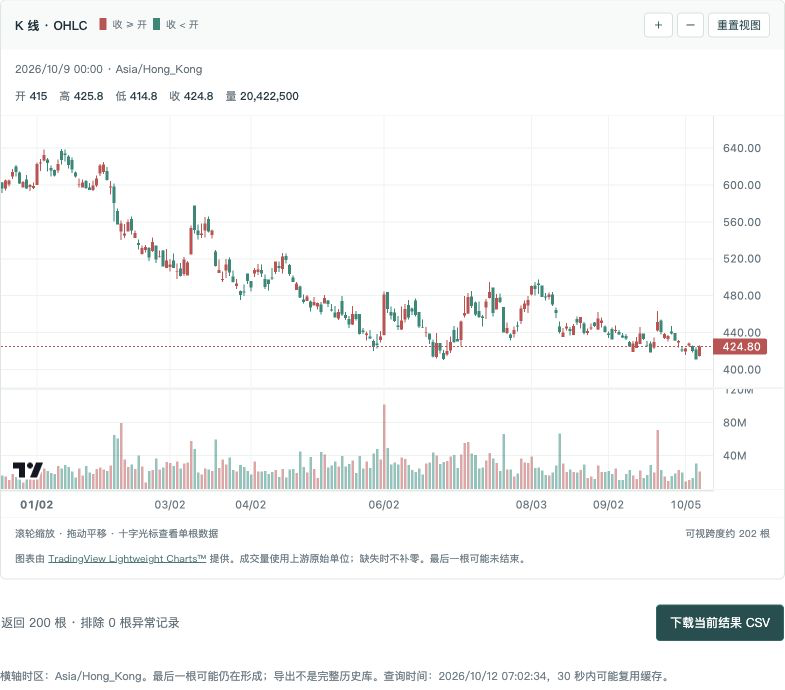Zoom out with the minus button

pyautogui.click(x=690, y=25)
